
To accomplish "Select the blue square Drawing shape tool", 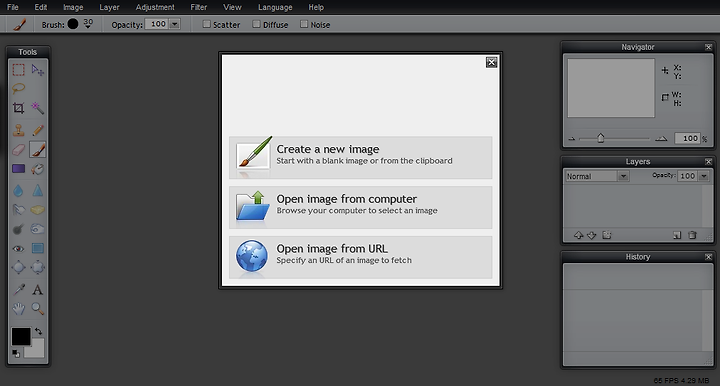I will point(38,248).
